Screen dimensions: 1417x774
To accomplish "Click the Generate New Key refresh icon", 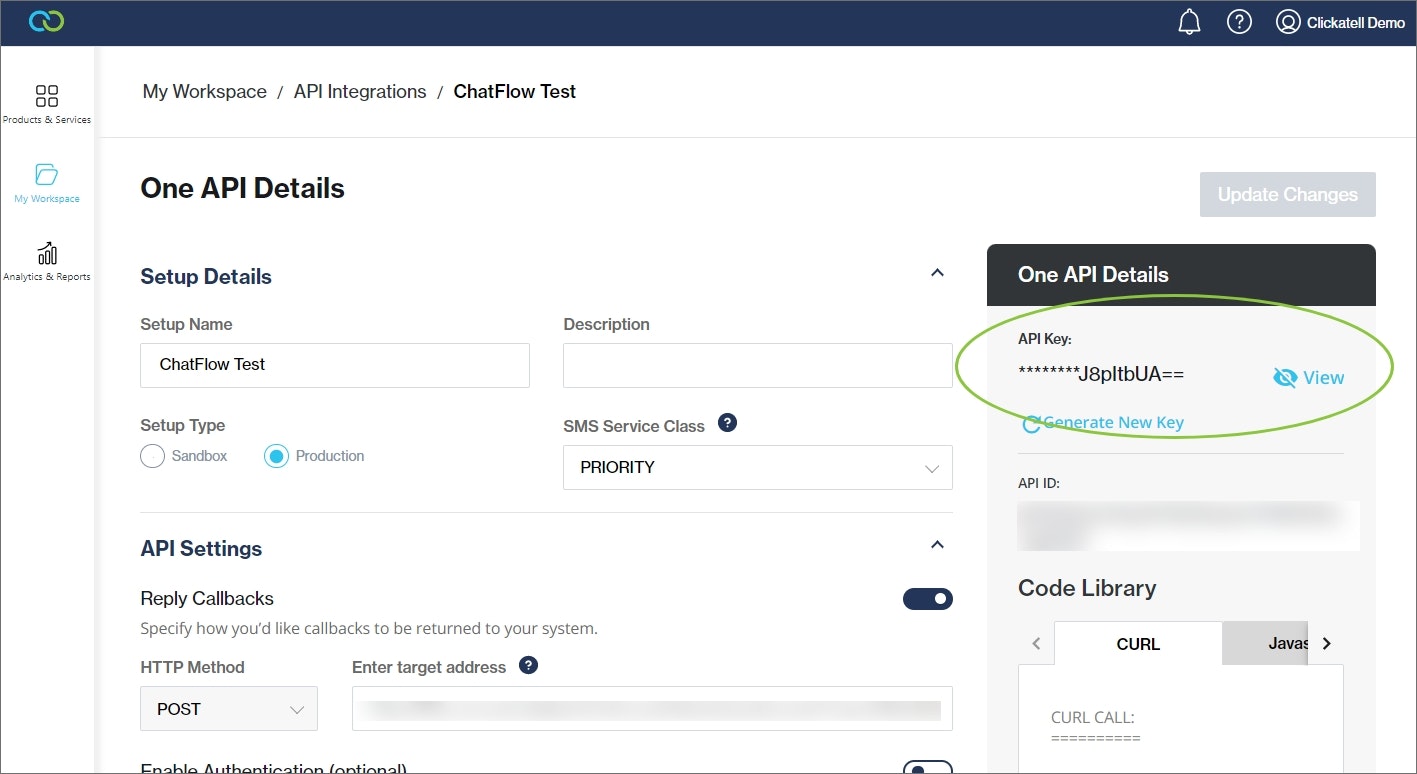I will pos(1031,424).
